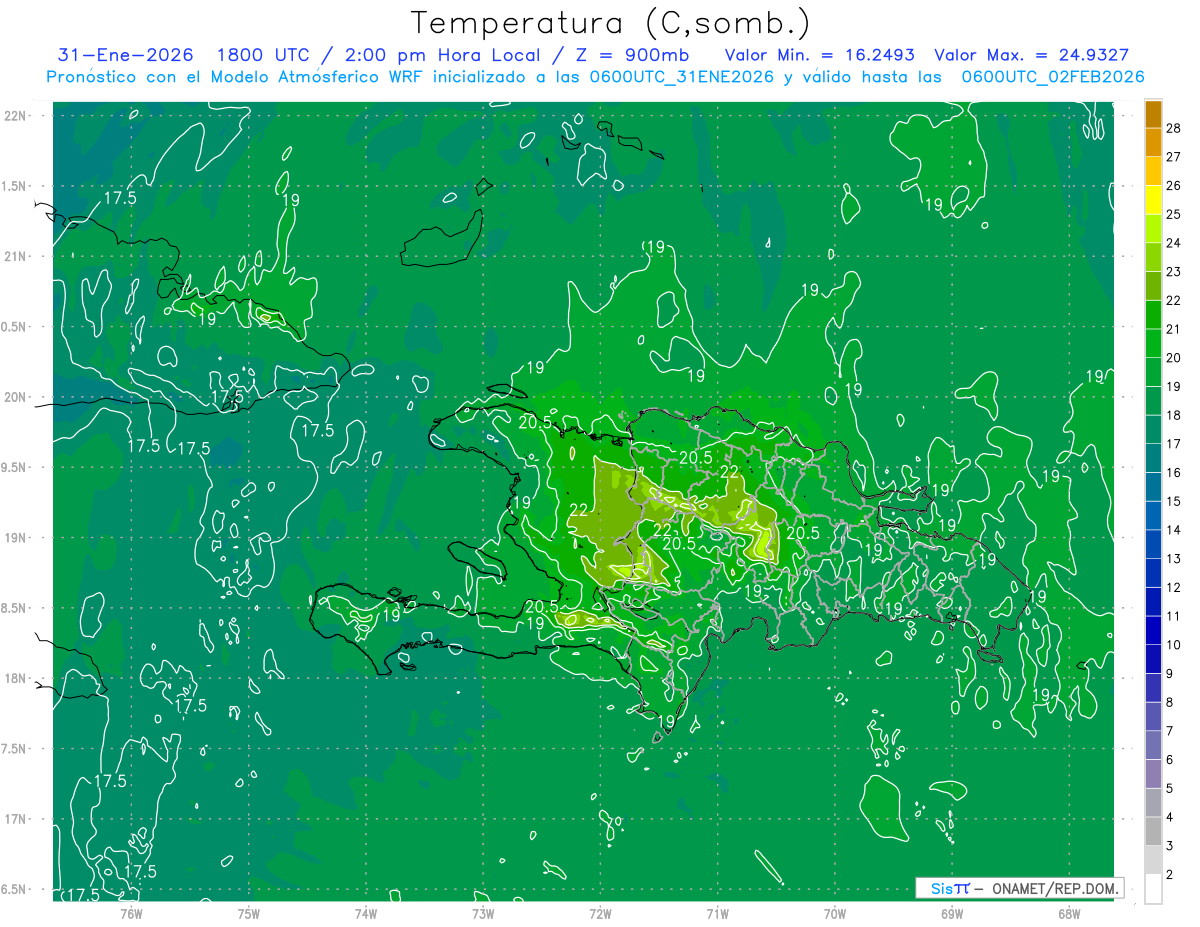
Task: Pick the yellow legend swatch between 25 and 26
Action: [1153, 200]
